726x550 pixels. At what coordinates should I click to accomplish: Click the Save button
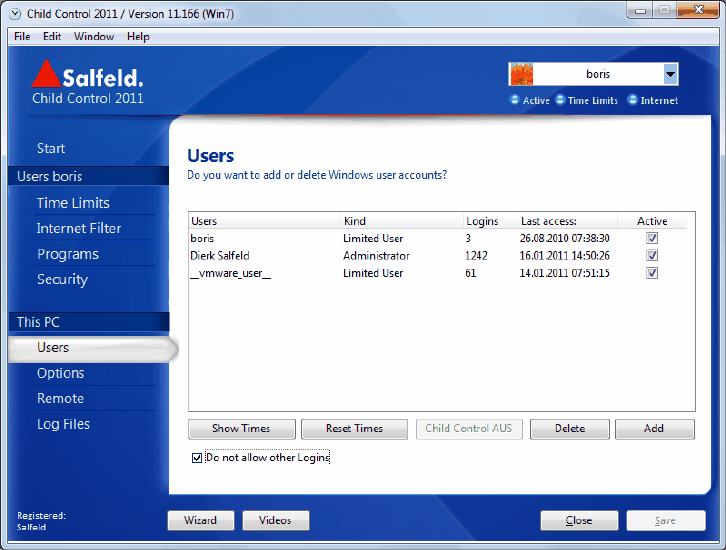(x=666, y=521)
